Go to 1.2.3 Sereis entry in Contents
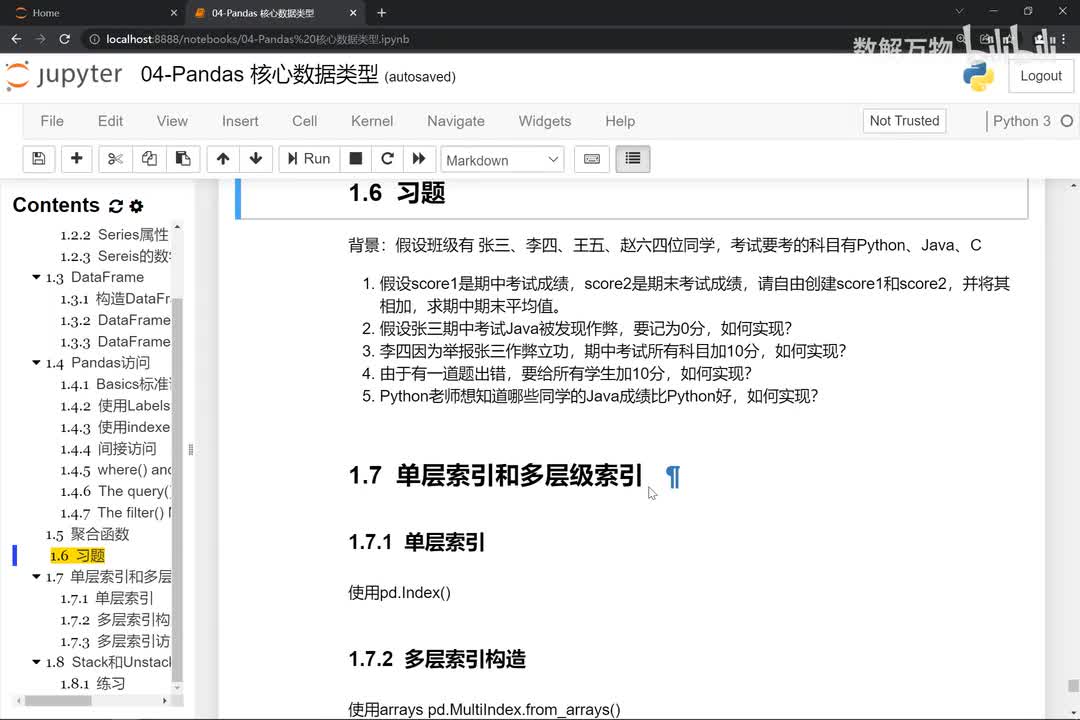Image resolution: width=1080 pixels, height=720 pixels. [x=116, y=256]
